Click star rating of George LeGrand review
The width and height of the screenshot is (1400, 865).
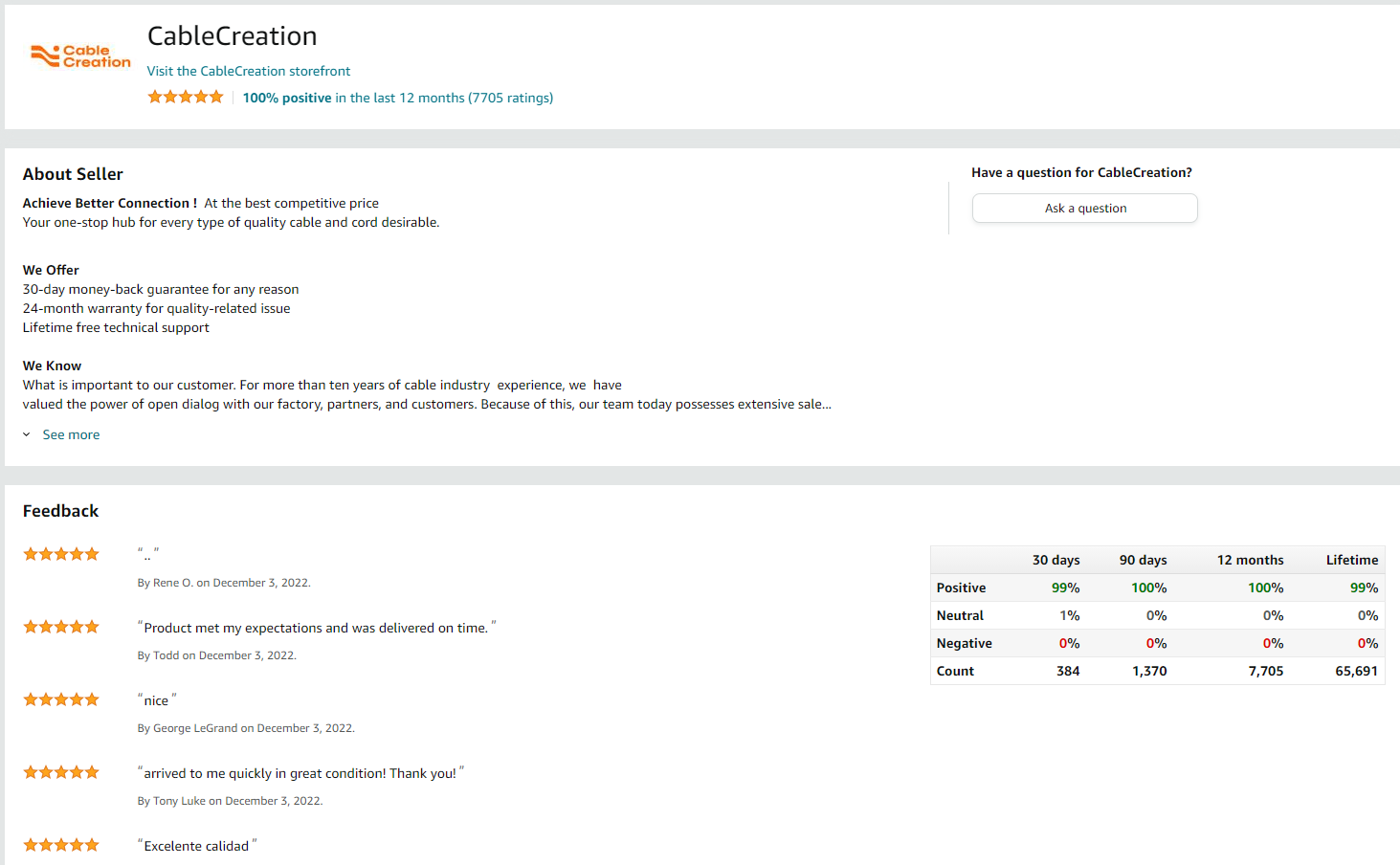point(61,699)
